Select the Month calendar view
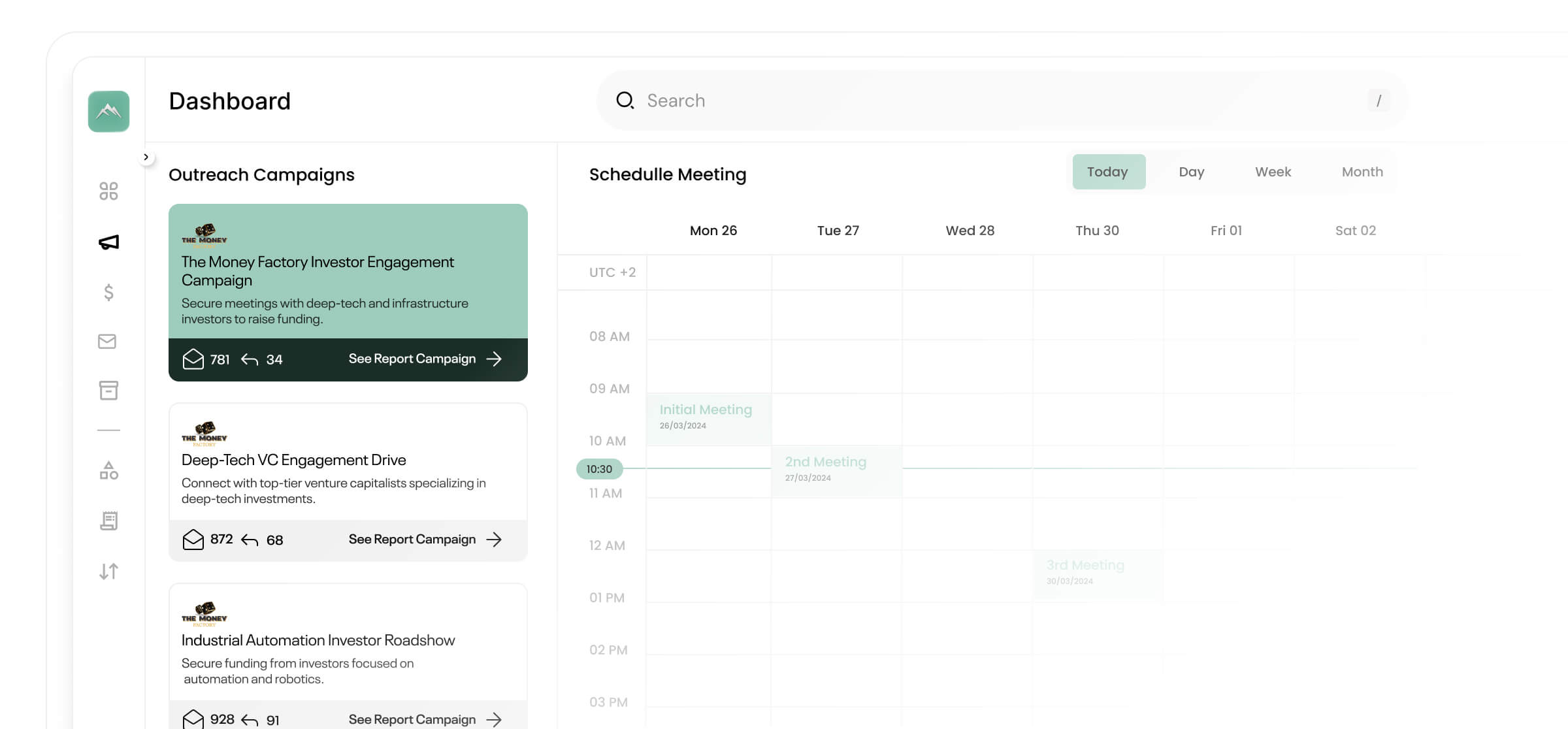 [x=1362, y=172]
